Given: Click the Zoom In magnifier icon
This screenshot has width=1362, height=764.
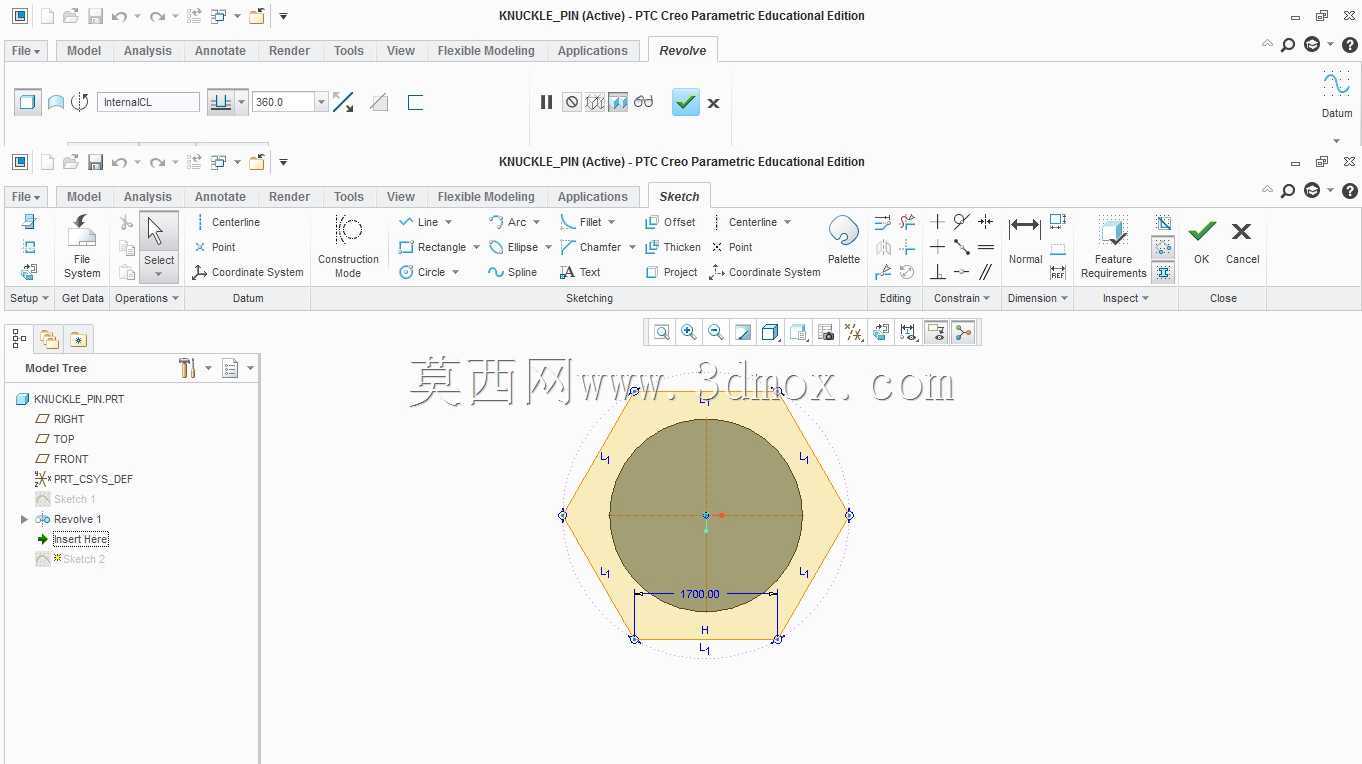Looking at the screenshot, I should pyautogui.click(x=689, y=333).
